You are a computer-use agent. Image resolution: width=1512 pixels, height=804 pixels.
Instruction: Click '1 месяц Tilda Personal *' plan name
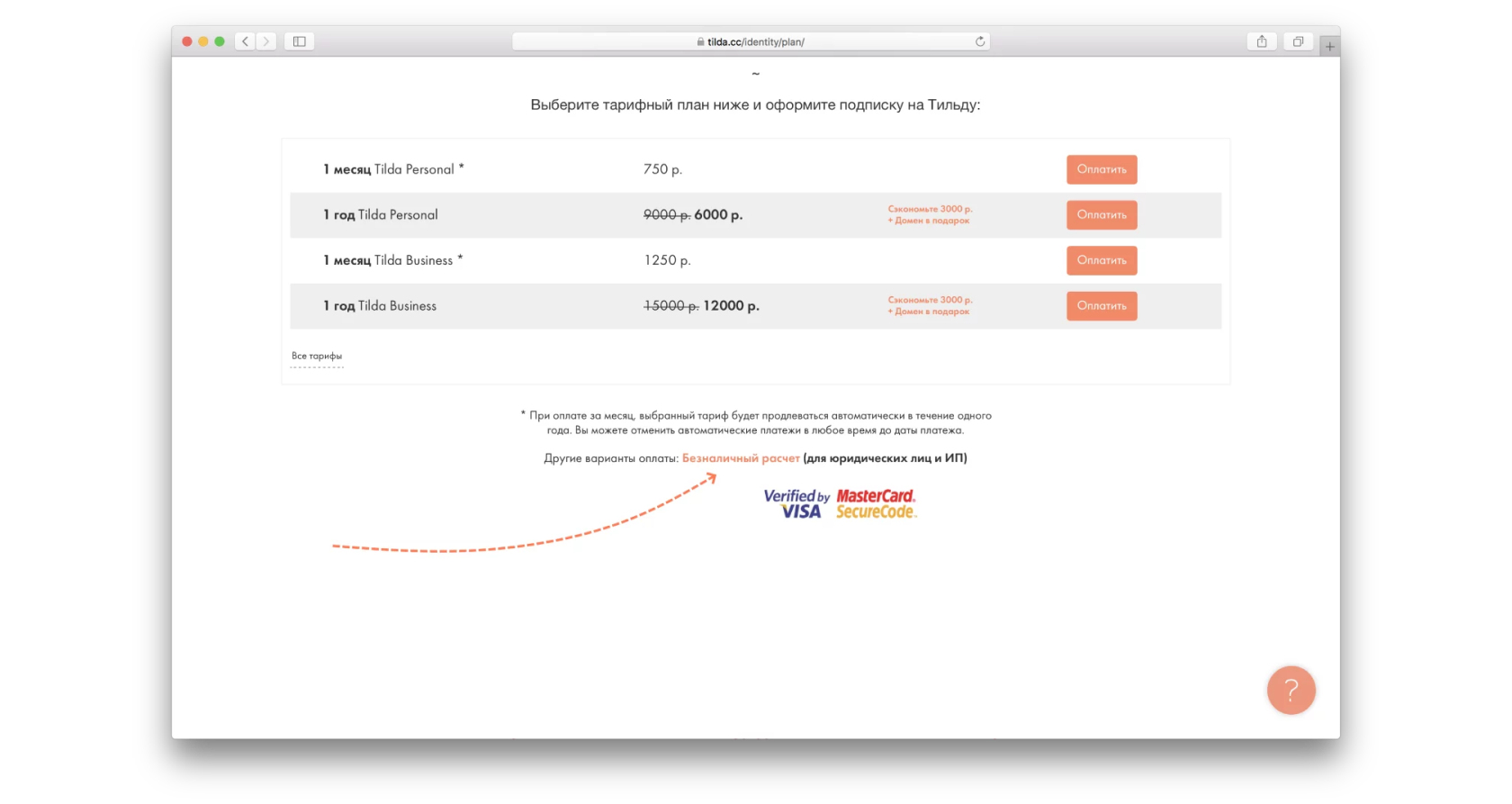click(393, 169)
